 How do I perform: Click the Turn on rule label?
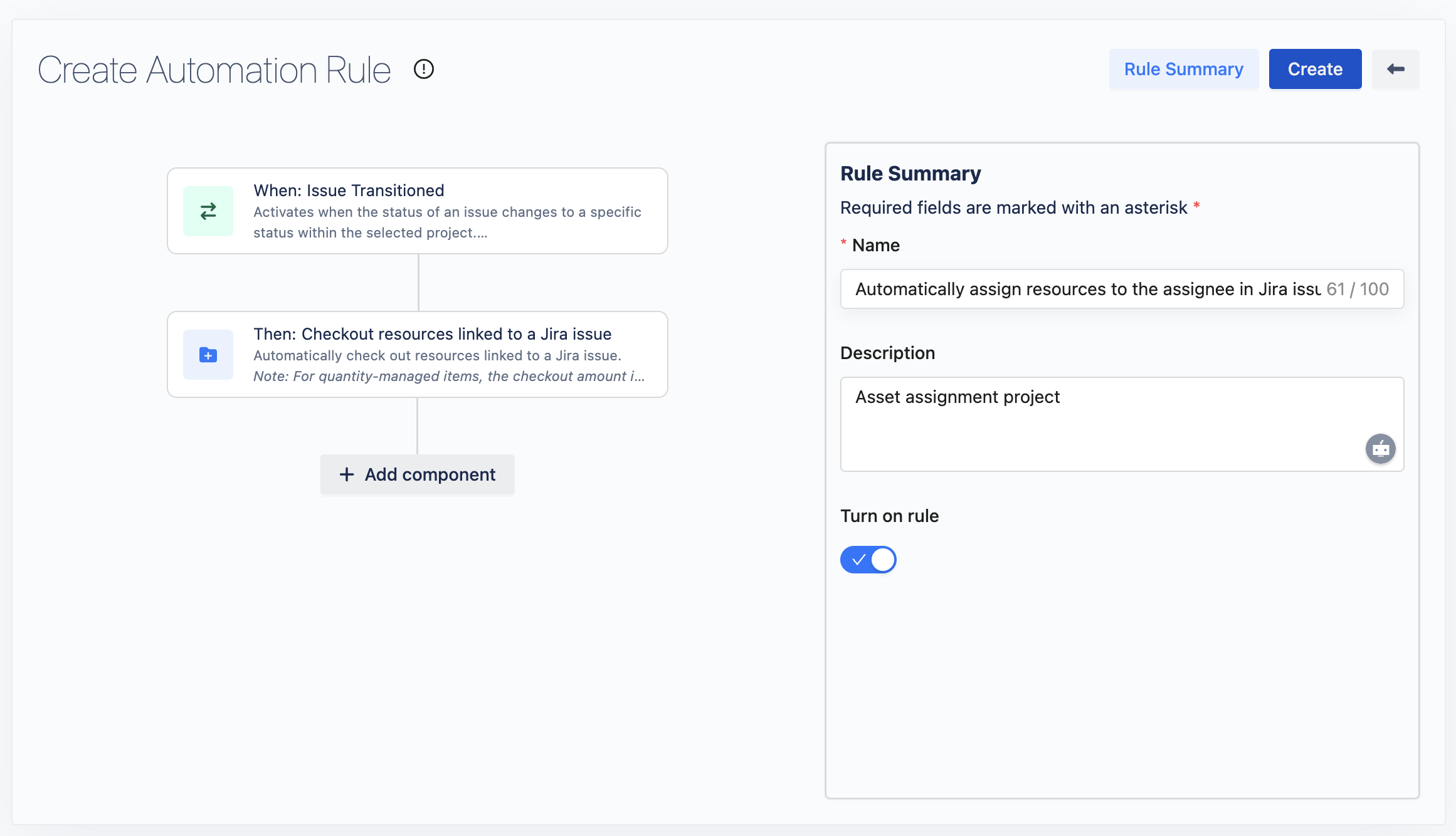pos(889,516)
